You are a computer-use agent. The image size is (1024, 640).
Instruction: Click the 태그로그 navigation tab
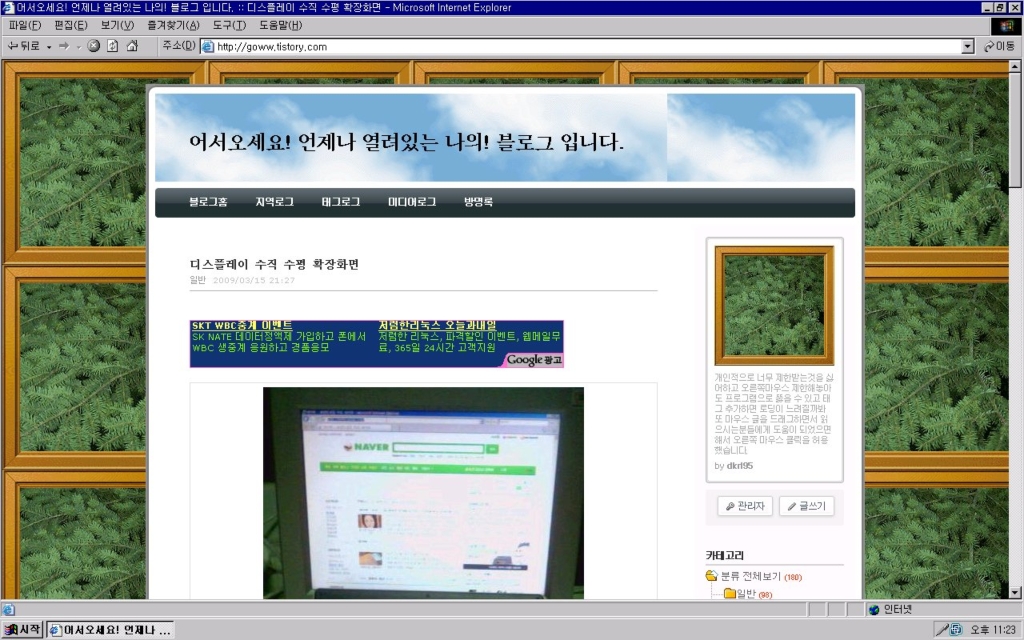[x=340, y=202]
